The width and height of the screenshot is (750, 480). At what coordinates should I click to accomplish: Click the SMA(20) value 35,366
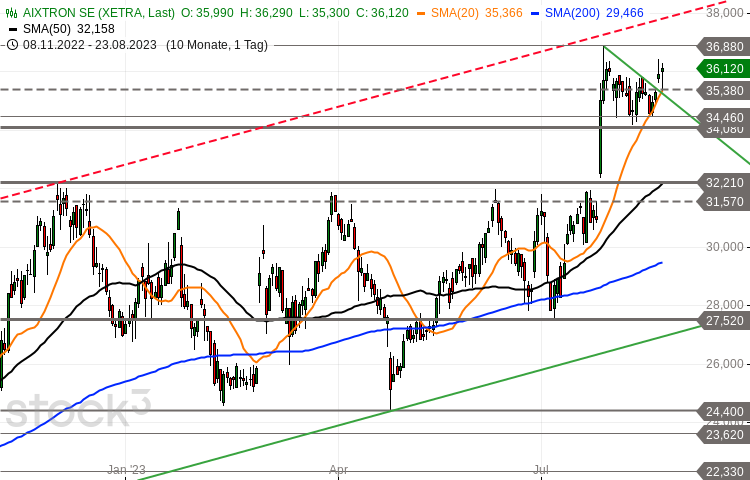click(504, 12)
